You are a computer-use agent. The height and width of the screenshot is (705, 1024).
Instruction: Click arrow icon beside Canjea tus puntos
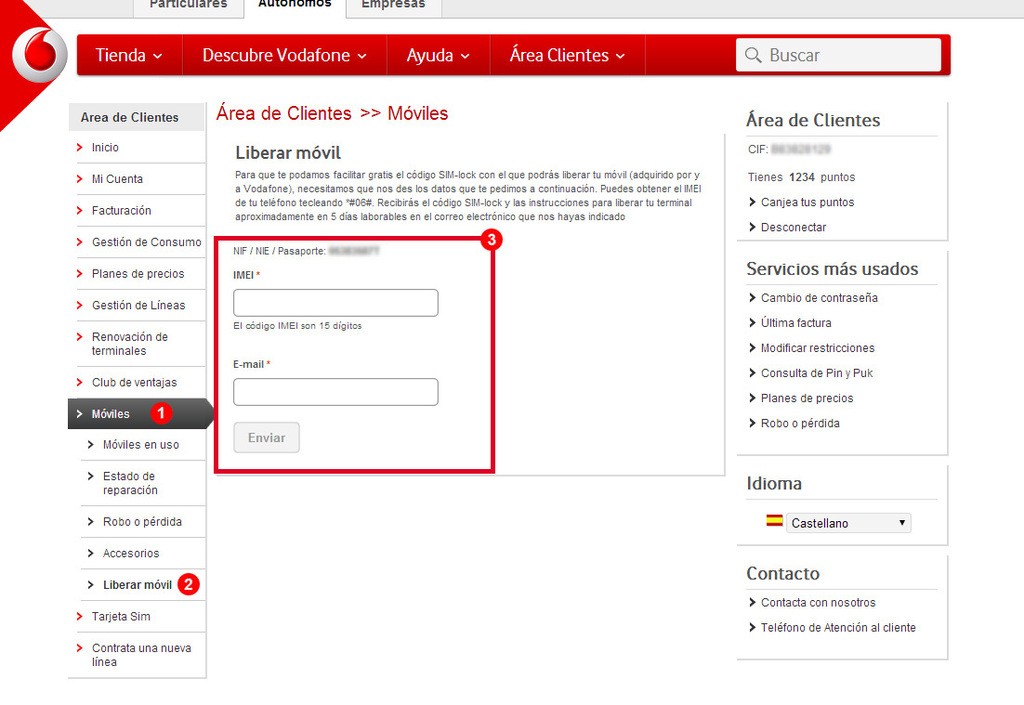752,202
